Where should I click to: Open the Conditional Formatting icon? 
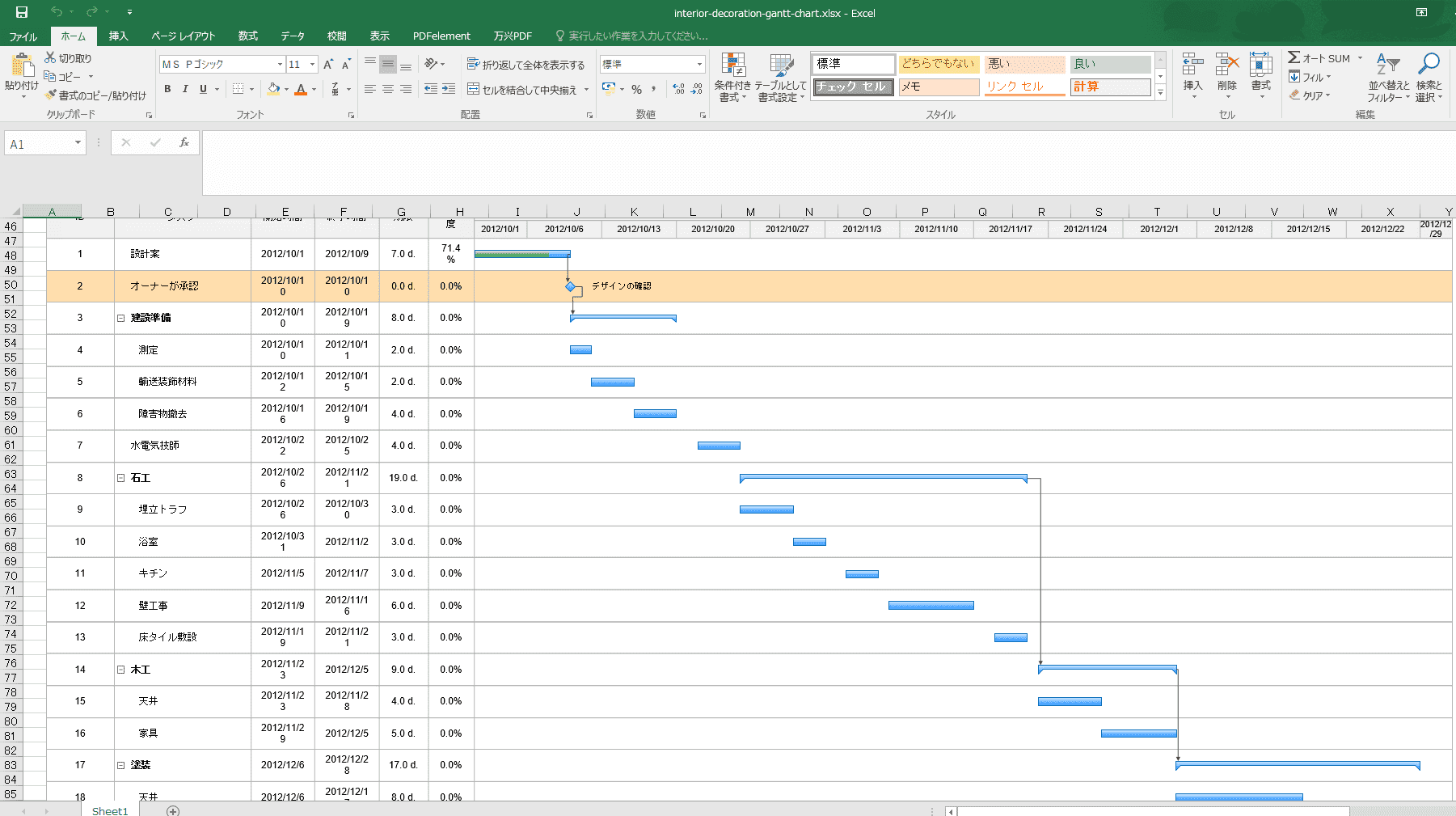click(733, 67)
